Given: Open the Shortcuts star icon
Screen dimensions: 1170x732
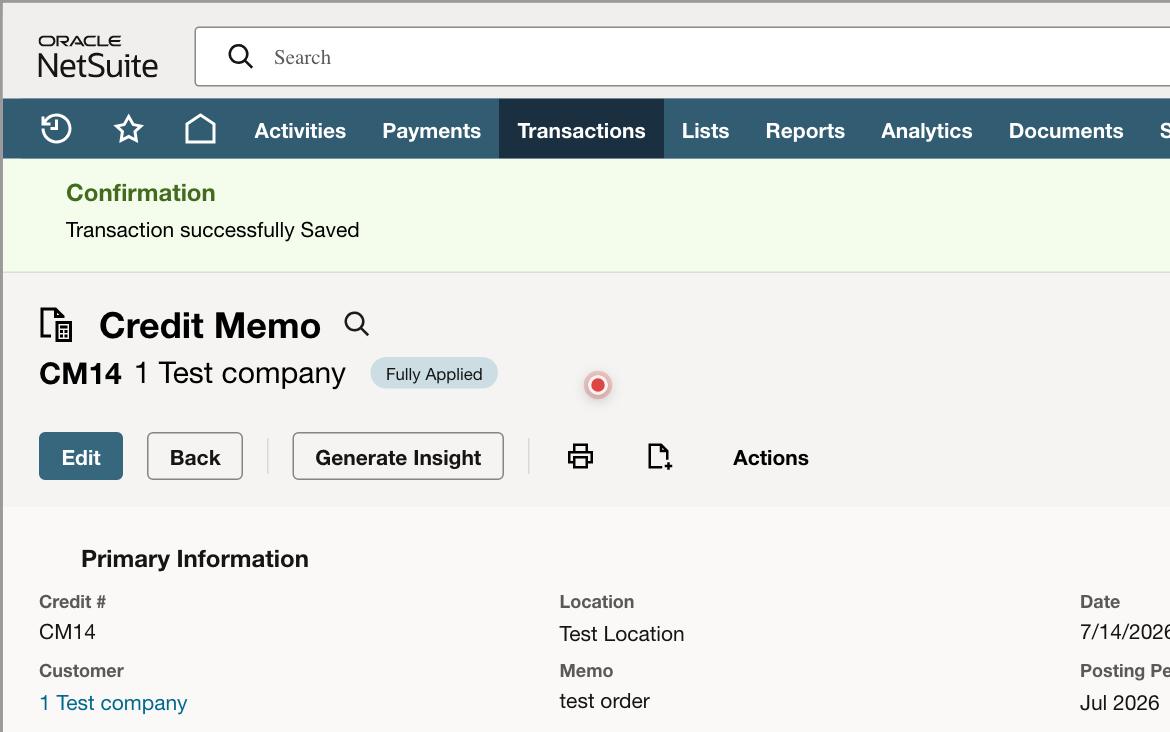Looking at the screenshot, I should (x=128, y=129).
